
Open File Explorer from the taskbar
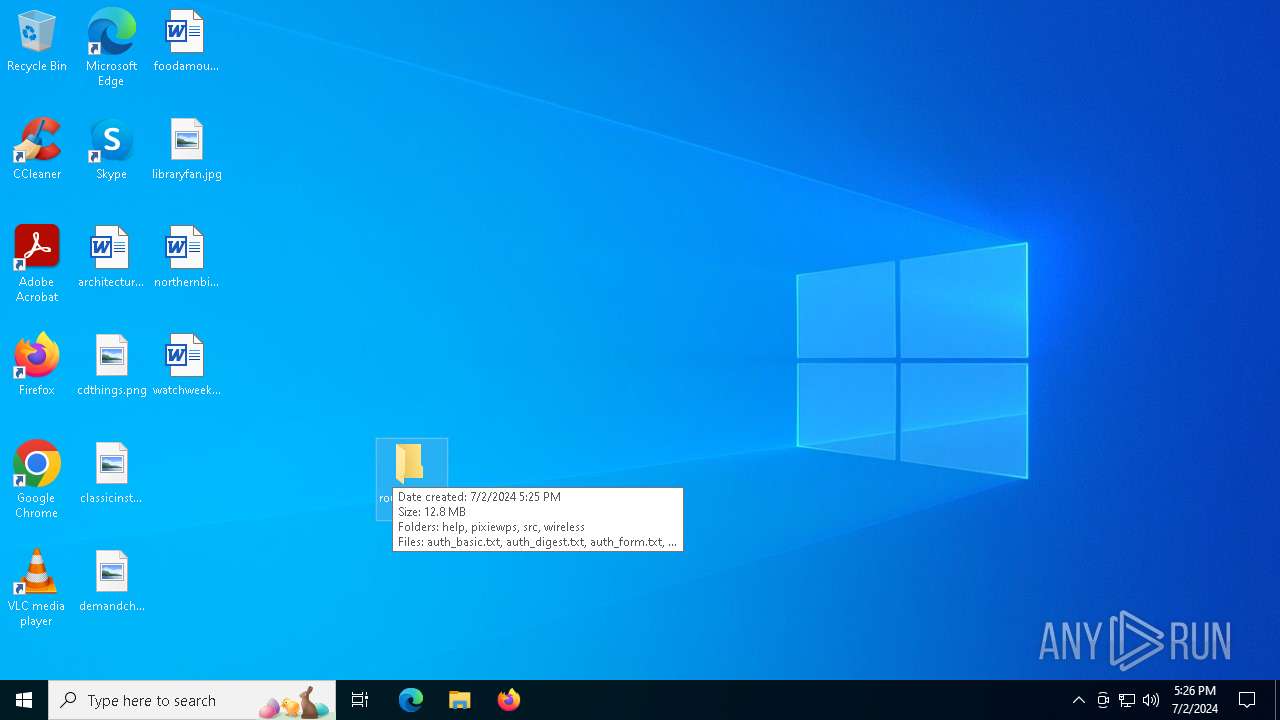pos(460,700)
